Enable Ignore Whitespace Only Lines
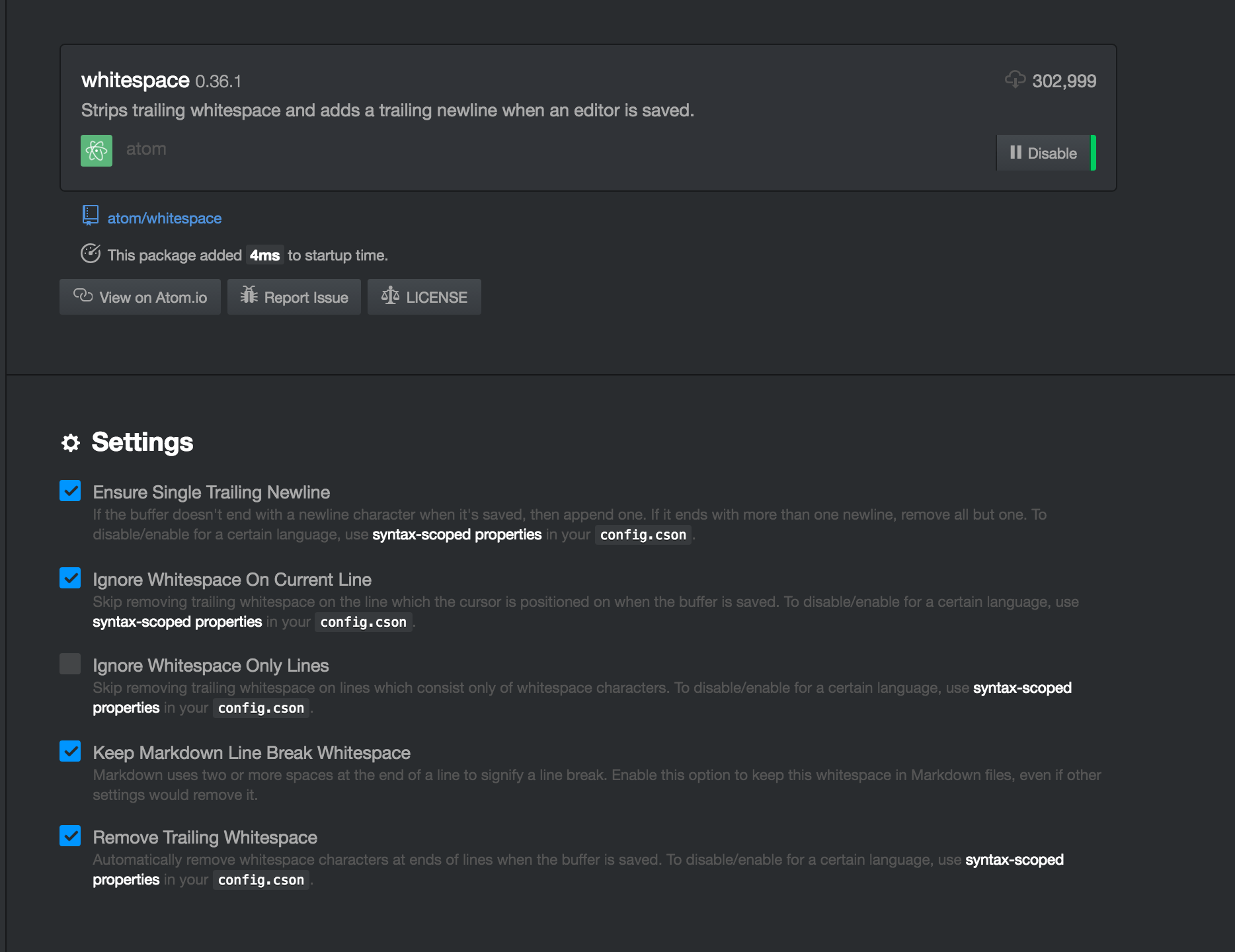Image resolution: width=1235 pixels, height=952 pixels. [71, 665]
